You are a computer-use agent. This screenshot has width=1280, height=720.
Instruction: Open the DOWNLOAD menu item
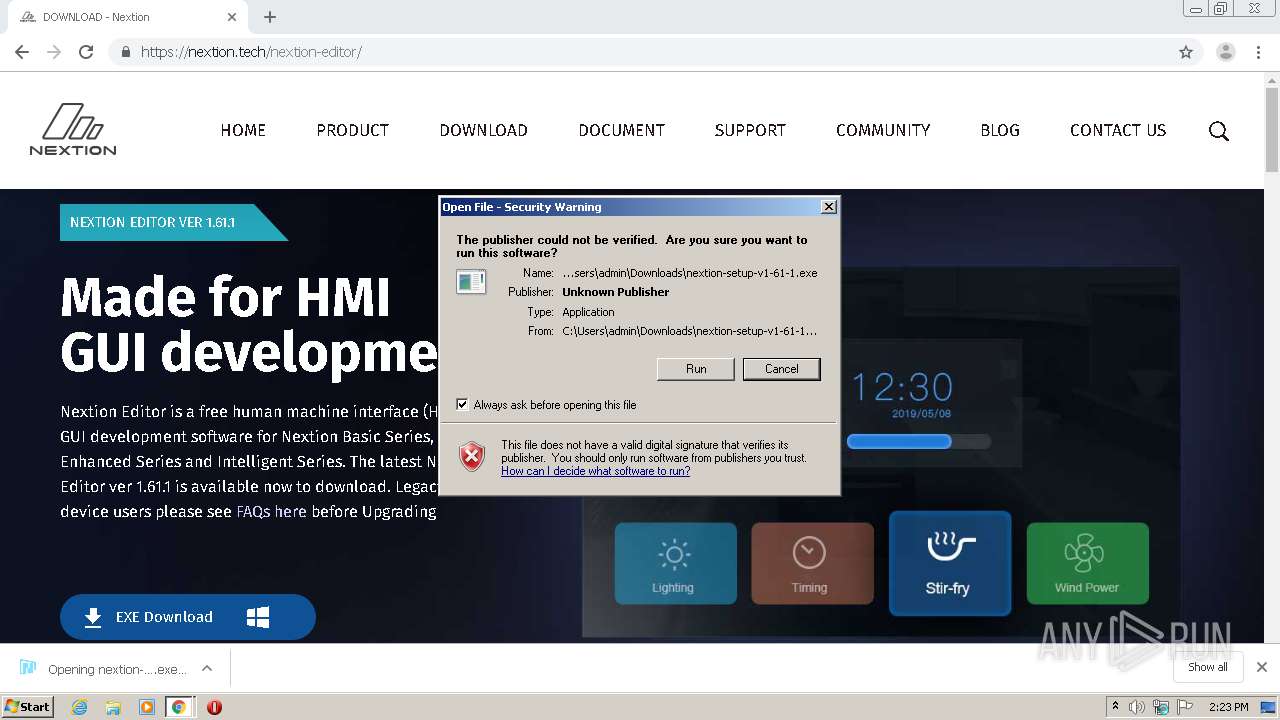(x=483, y=130)
